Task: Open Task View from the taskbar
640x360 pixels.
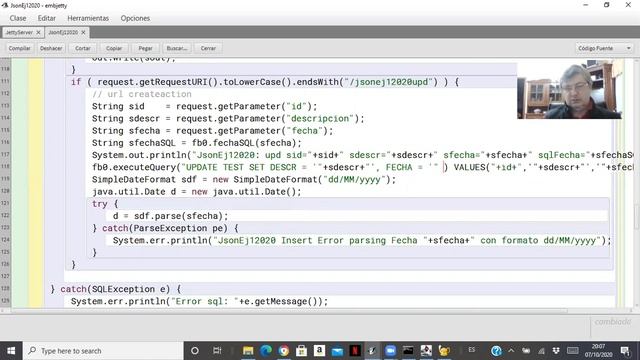Action: click(x=217, y=351)
